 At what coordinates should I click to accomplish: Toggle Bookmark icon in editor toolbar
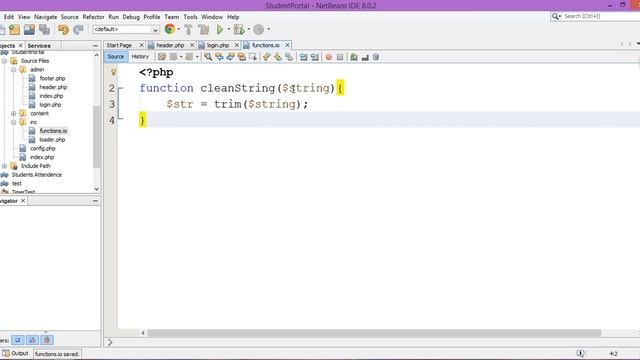289,57
